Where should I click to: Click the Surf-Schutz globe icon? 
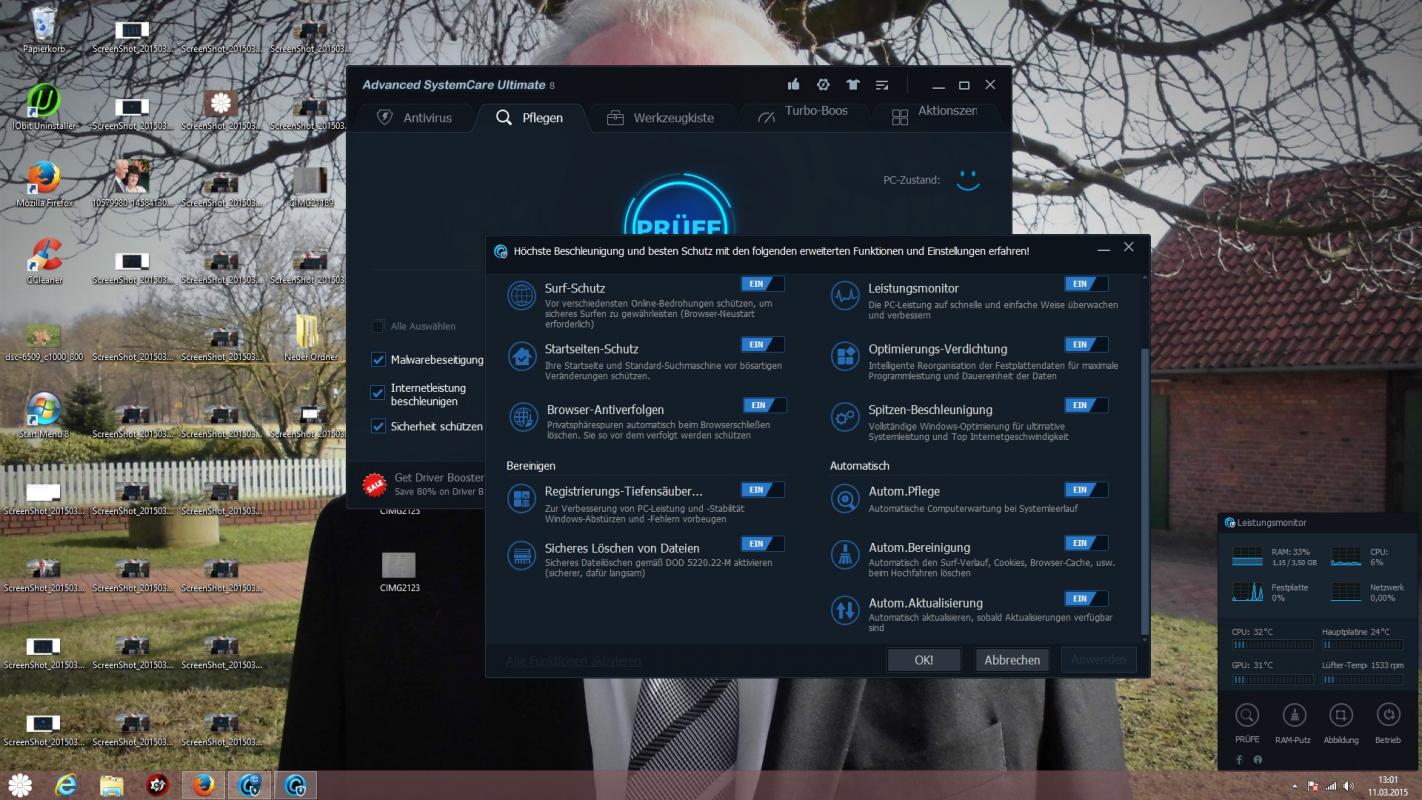coord(522,296)
